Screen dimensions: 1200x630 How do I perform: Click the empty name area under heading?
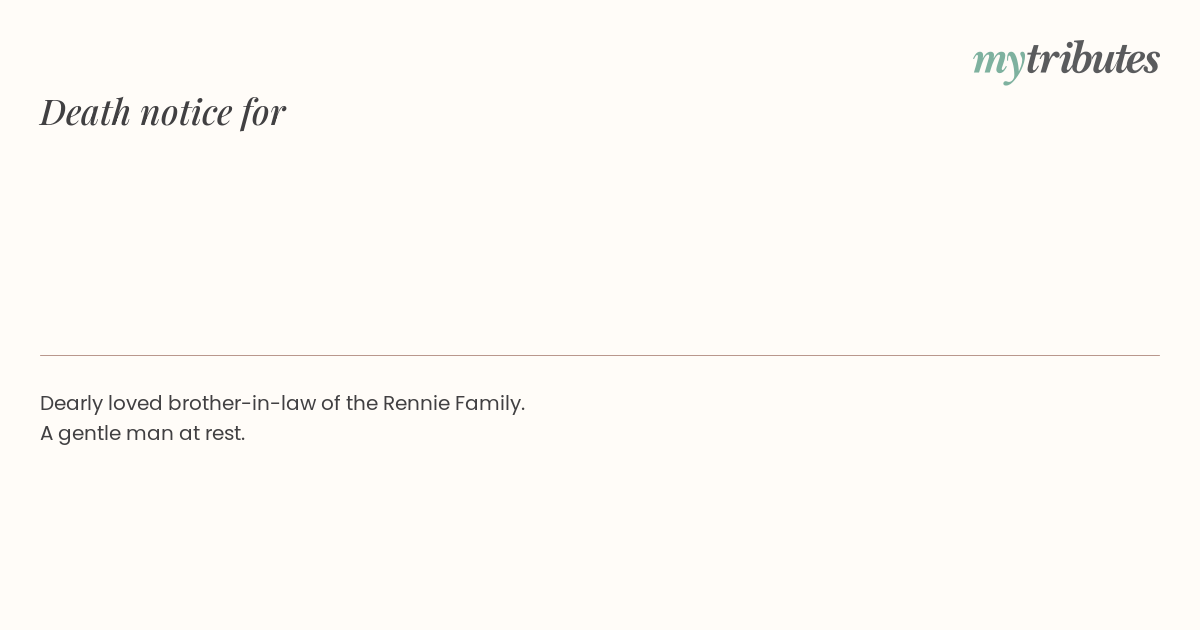[x=600, y=240]
